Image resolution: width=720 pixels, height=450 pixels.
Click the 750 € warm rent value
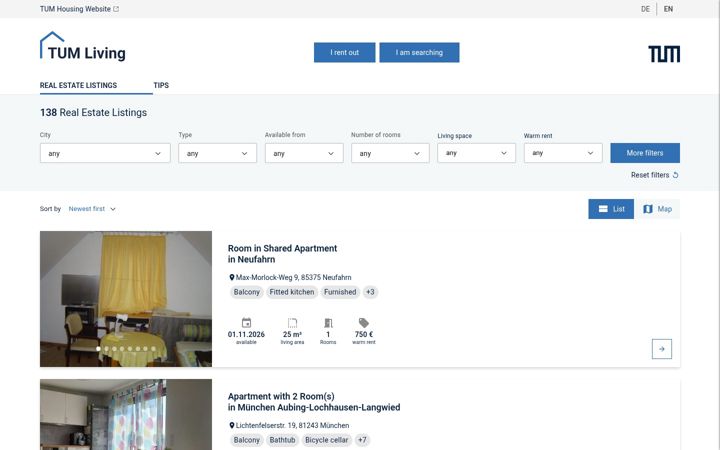click(364, 334)
